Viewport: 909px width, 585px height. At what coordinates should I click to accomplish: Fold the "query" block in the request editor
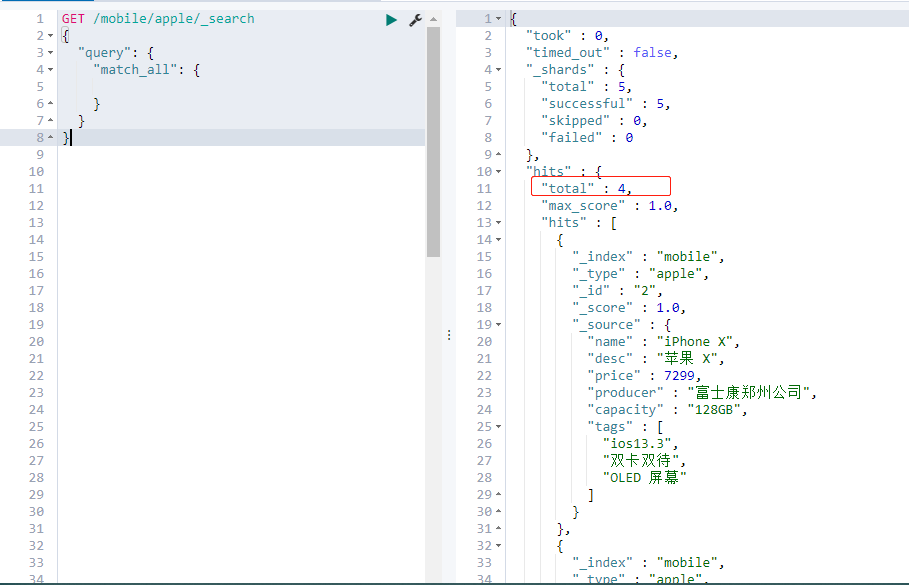50,53
